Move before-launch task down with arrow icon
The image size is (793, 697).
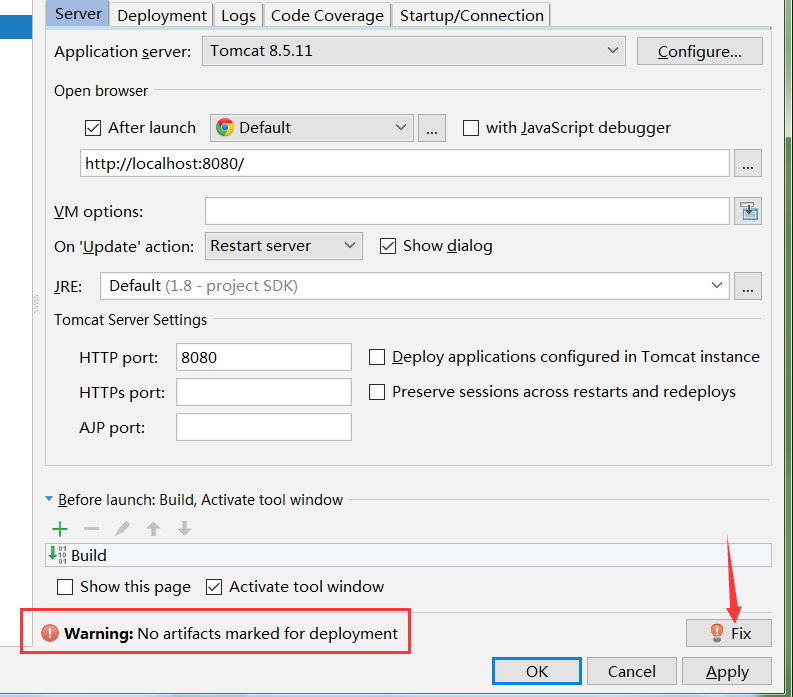coord(184,529)
